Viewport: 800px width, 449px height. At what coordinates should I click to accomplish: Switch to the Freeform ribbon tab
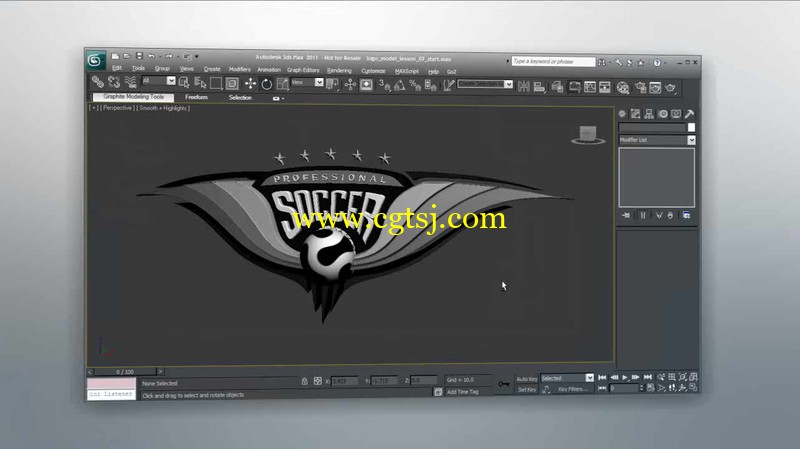pyautogui.click(x=196, y=97)
